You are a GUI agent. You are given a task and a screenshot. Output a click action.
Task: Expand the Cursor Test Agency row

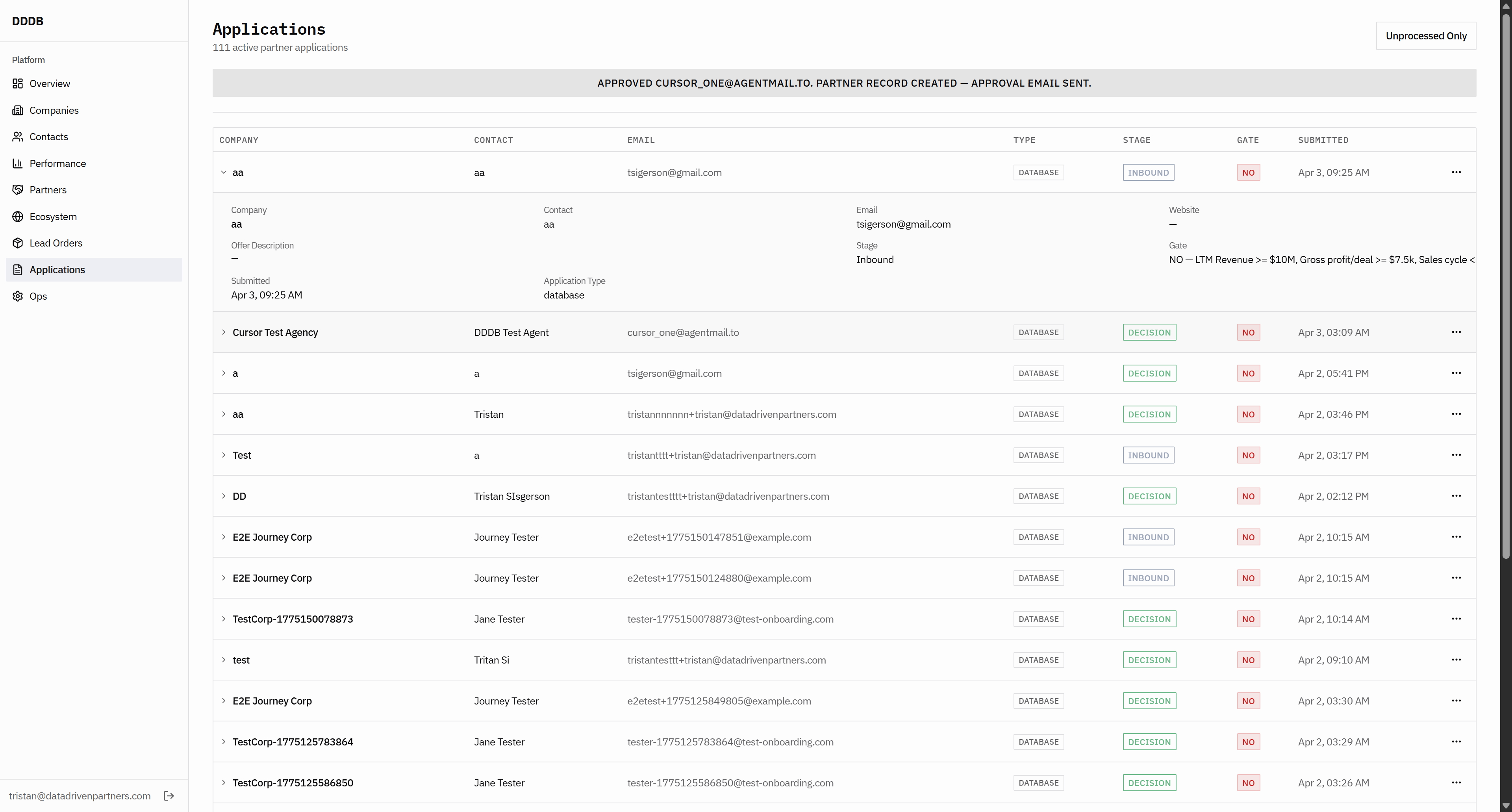[224, 332]
